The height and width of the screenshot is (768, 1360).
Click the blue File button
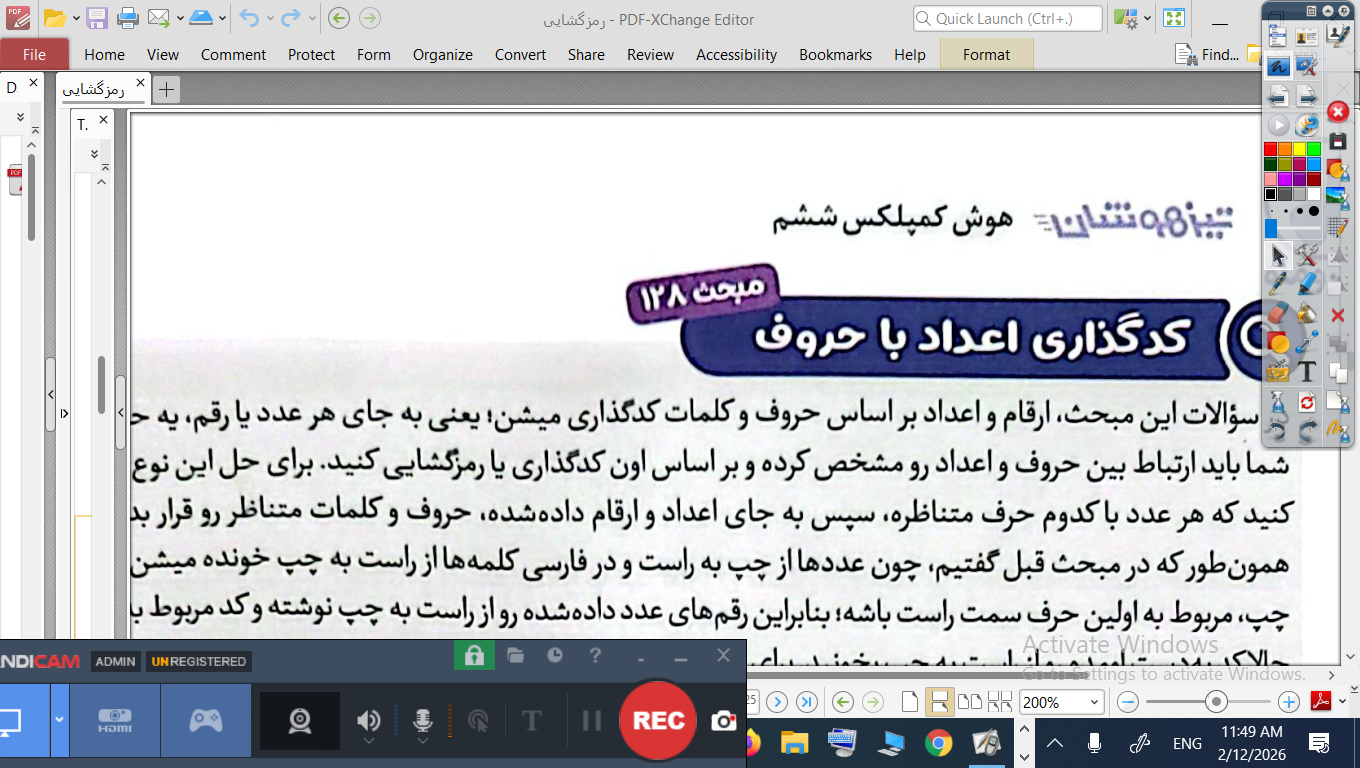click(34, 55)
